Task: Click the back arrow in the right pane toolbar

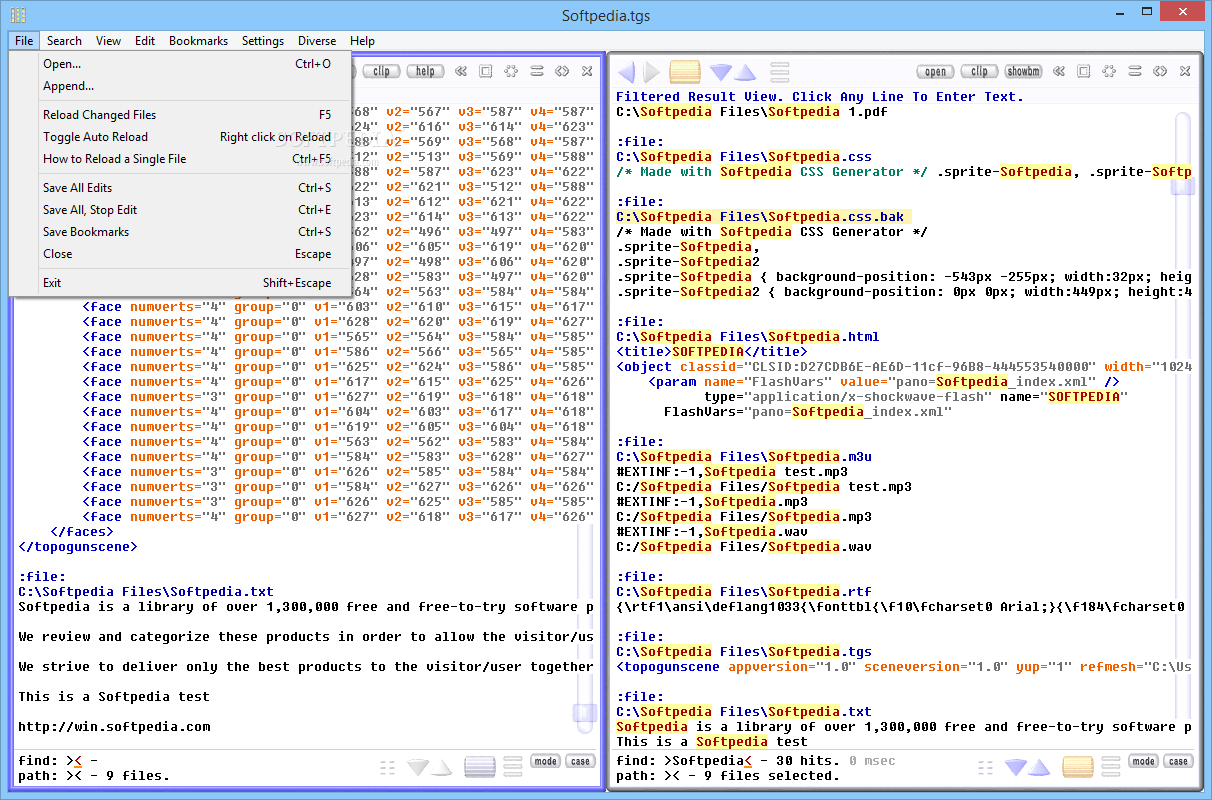Action: (x=626, y=72)
